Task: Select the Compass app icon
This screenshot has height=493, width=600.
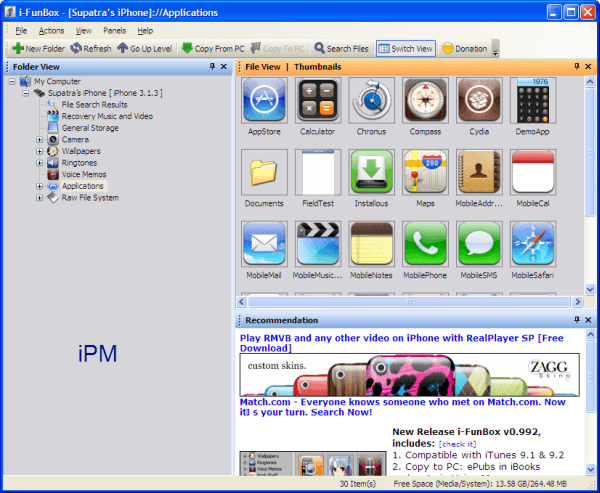Action: point(425,100)
